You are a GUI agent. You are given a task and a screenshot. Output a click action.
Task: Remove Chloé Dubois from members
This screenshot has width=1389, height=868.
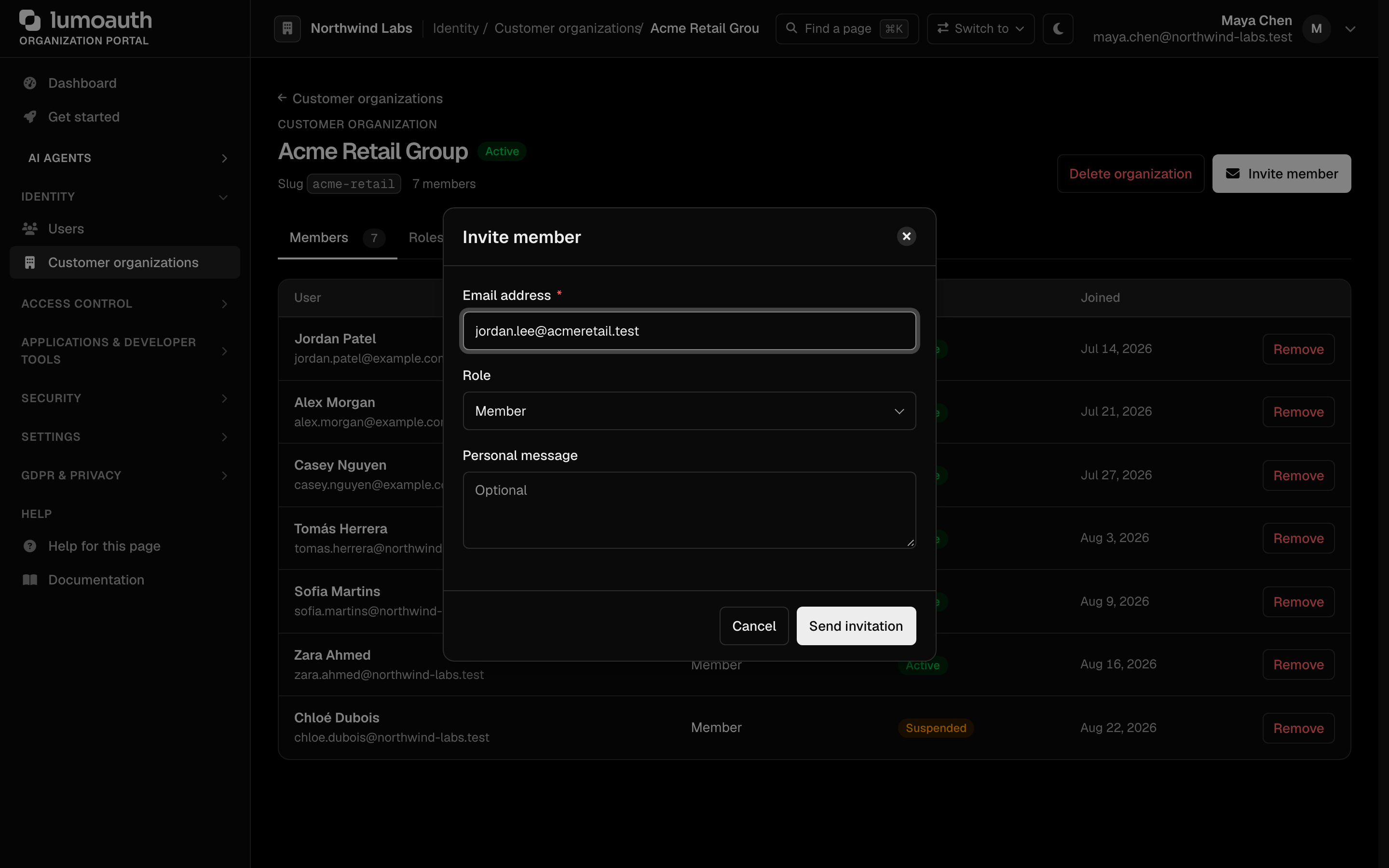click(x=1298, y=728)
